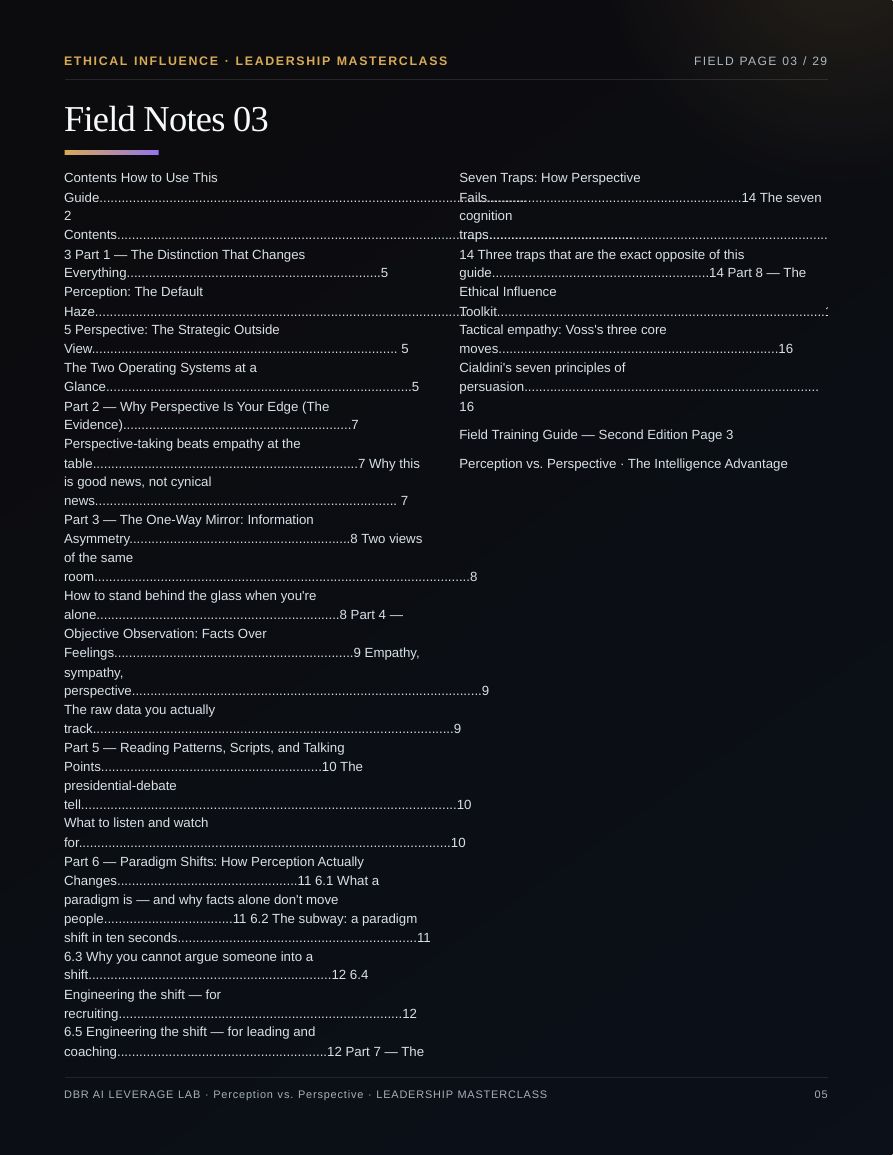This screenshot has width=893, height=1155.
Task: Click the 'Field Page 03 / 29' indicator
Action: coord(760,60)
